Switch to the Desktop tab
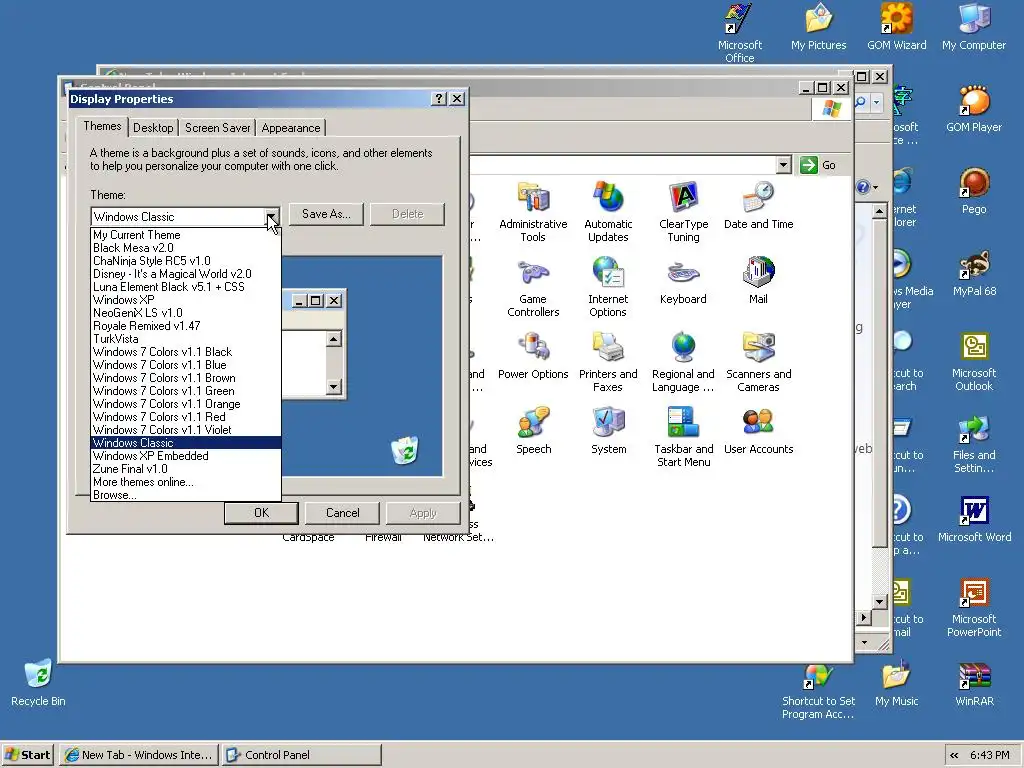The width and height of the screenshot is (1024, 768). click(x=153, y=128)
